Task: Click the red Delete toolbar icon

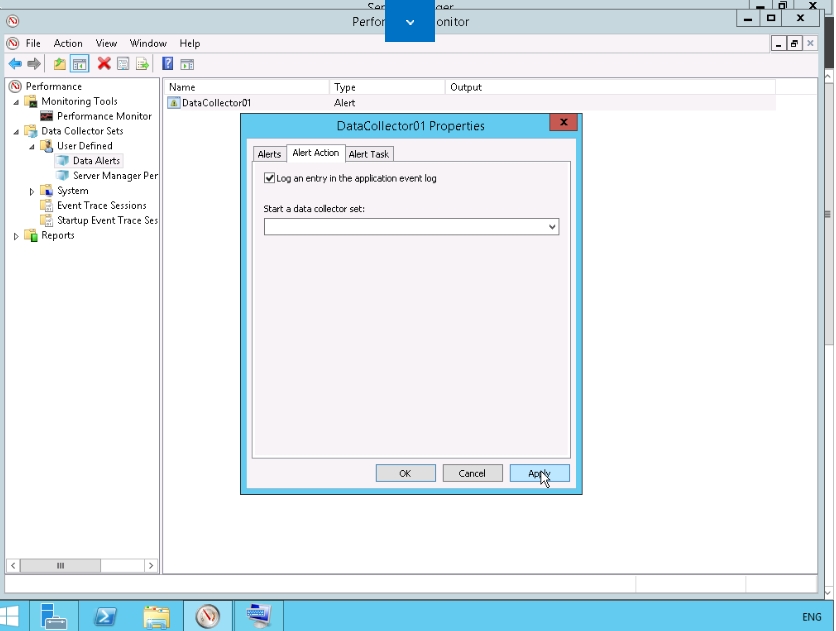Action: coord(104,64)
